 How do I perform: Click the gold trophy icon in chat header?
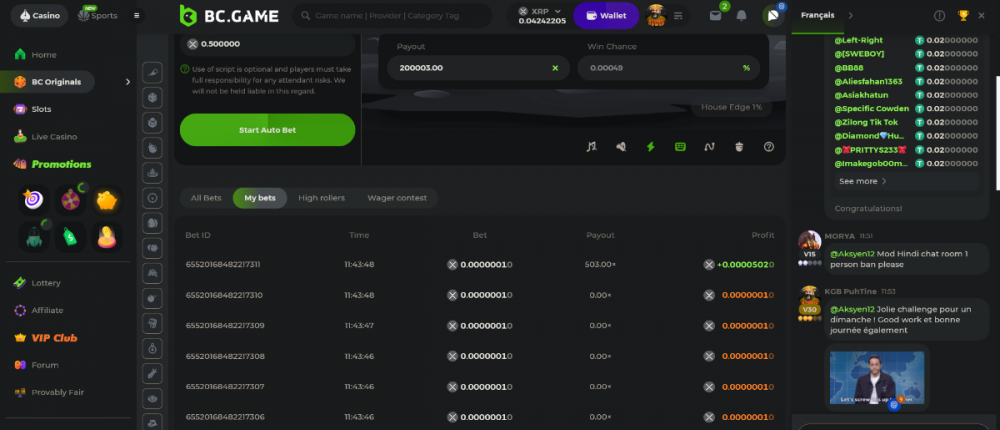(x=963, y=16)
